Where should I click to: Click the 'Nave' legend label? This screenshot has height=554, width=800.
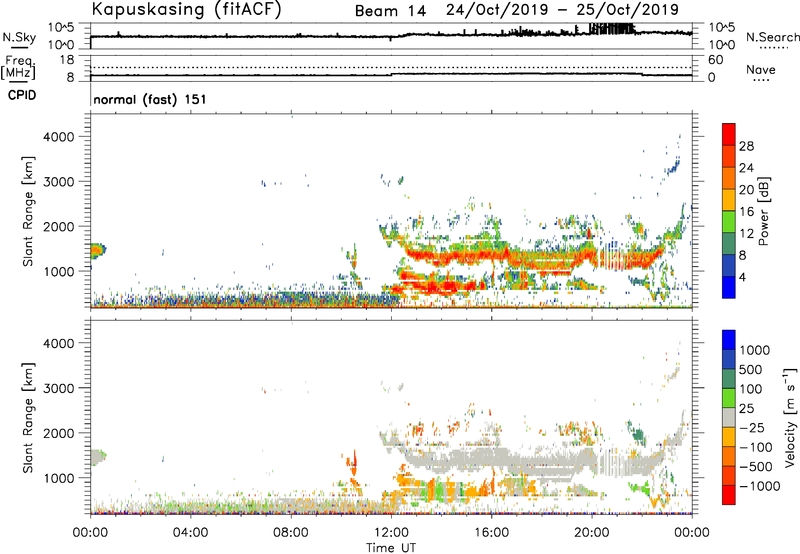coord(760,70)
